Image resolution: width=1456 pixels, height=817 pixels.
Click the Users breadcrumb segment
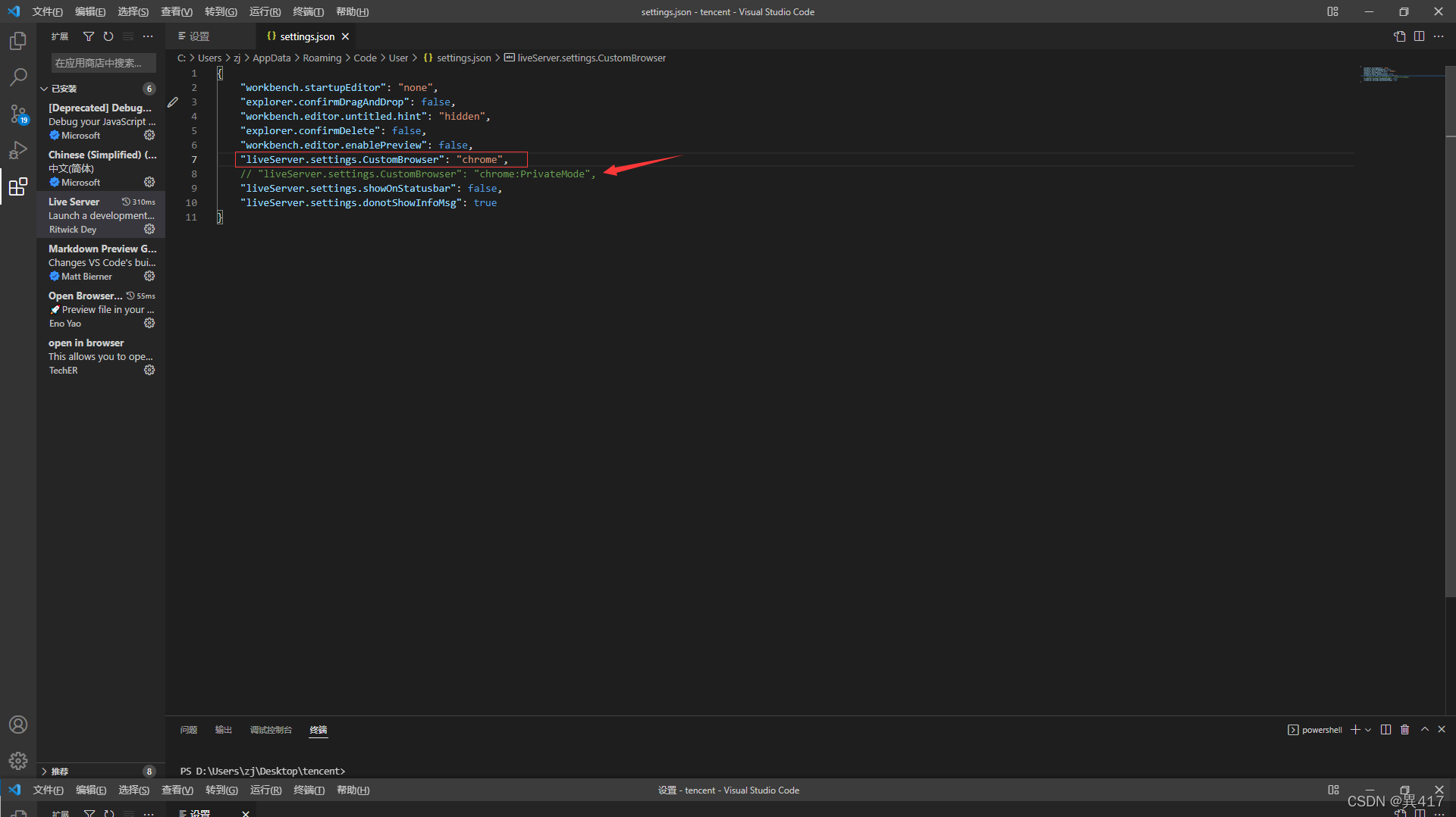click(x=210, y=58)
